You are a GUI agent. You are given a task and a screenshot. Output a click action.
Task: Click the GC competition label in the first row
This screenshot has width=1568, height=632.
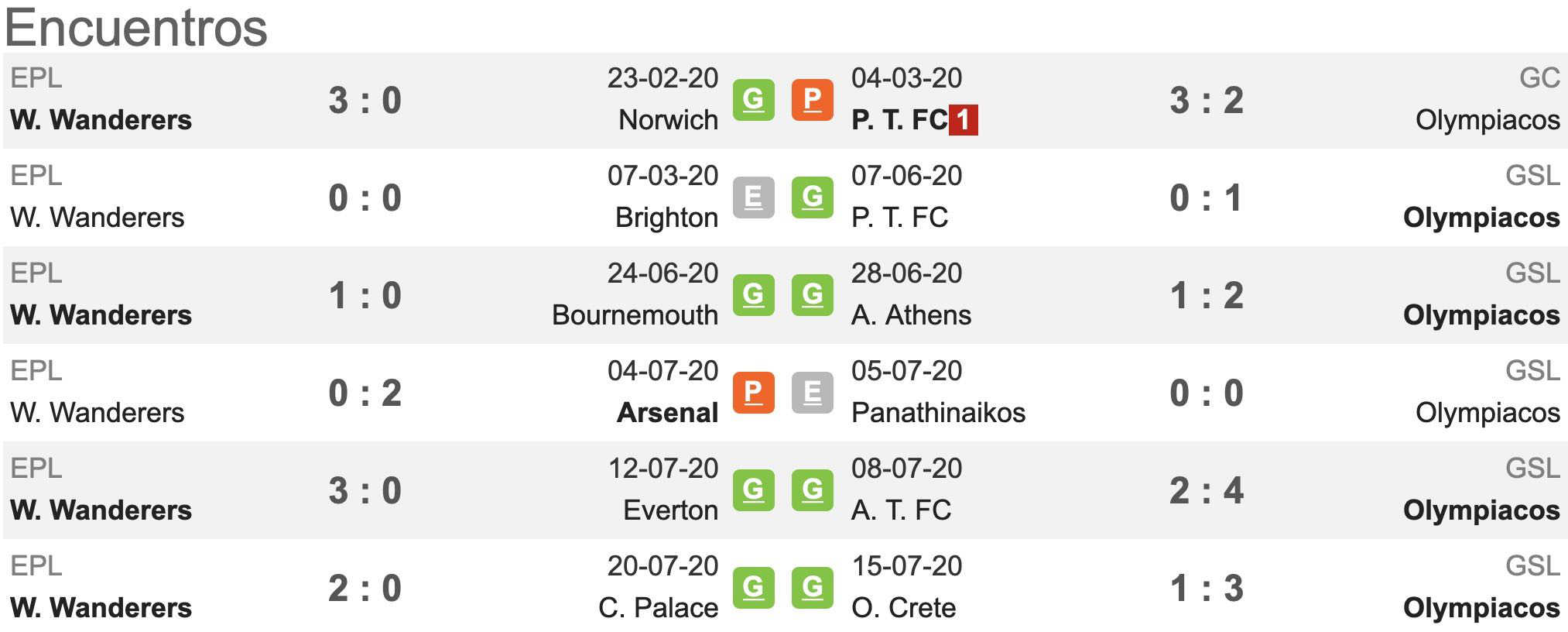[1539, 78]
